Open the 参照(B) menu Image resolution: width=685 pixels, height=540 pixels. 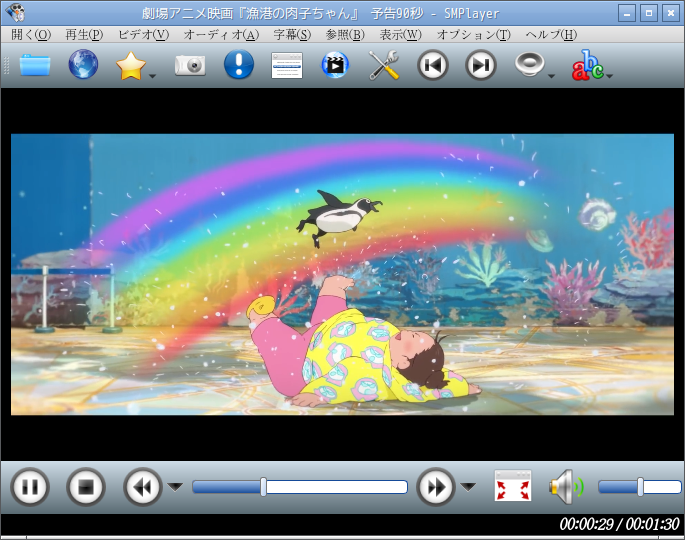(345, 35)
